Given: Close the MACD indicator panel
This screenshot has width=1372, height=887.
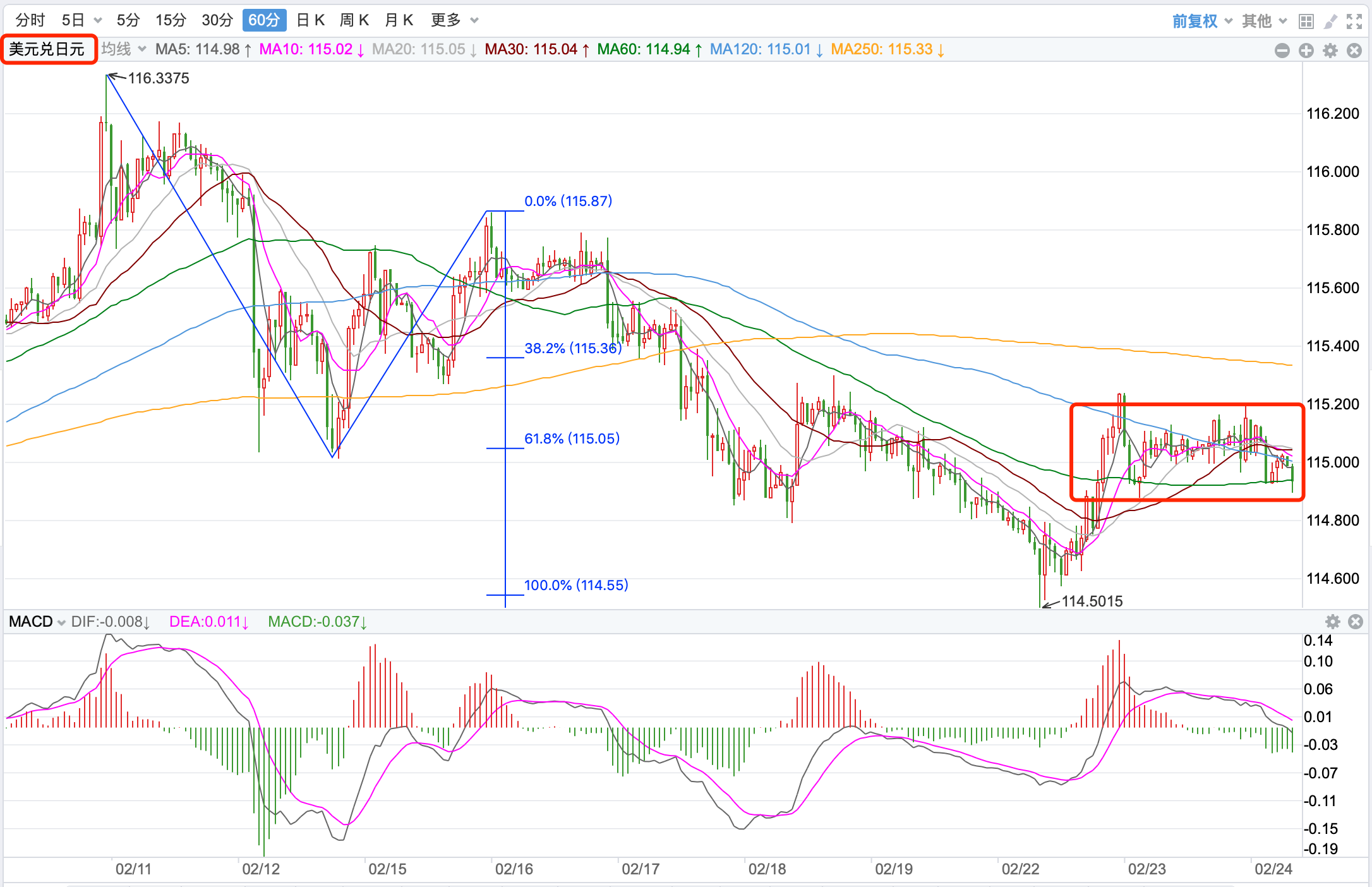Looking at the screenshot, I should [1356, 622].
